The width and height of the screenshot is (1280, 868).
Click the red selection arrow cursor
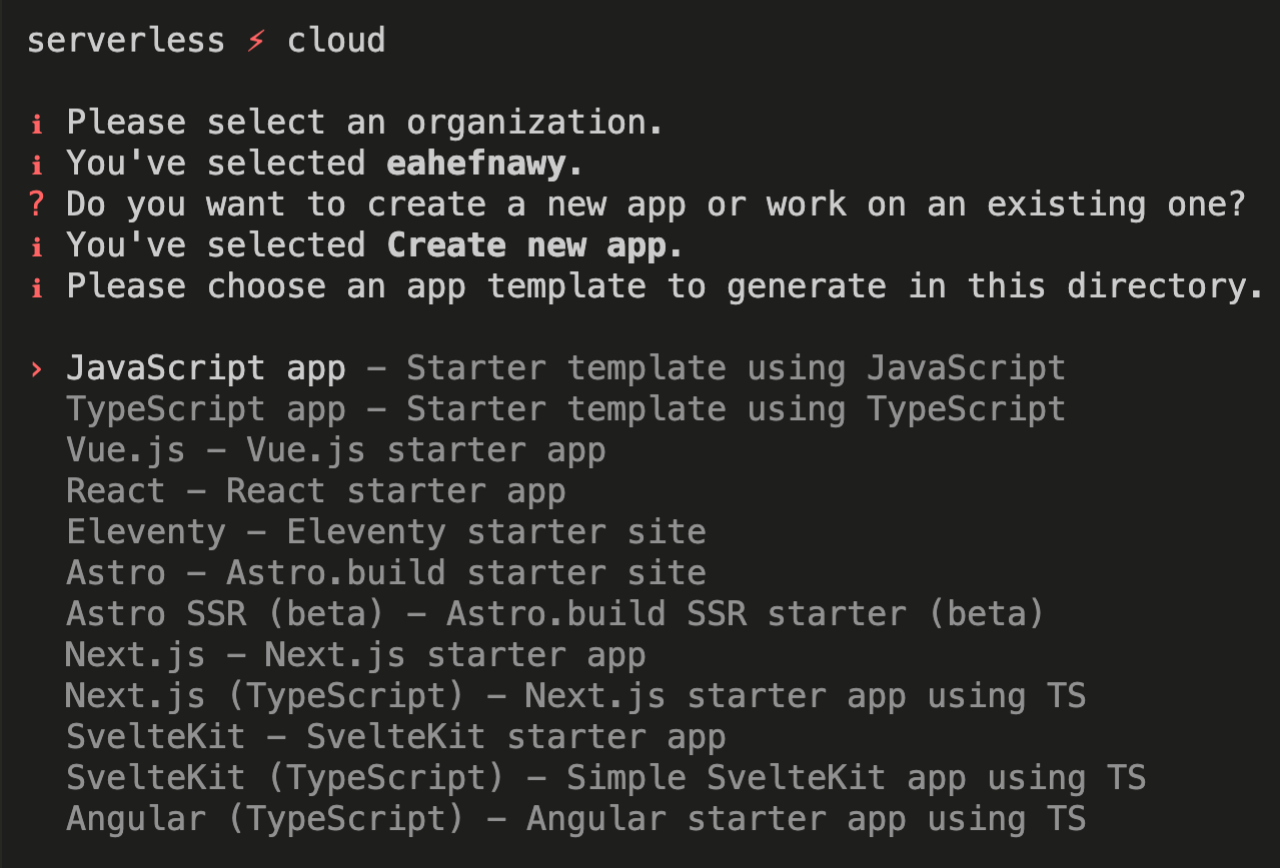pos(37,369)
